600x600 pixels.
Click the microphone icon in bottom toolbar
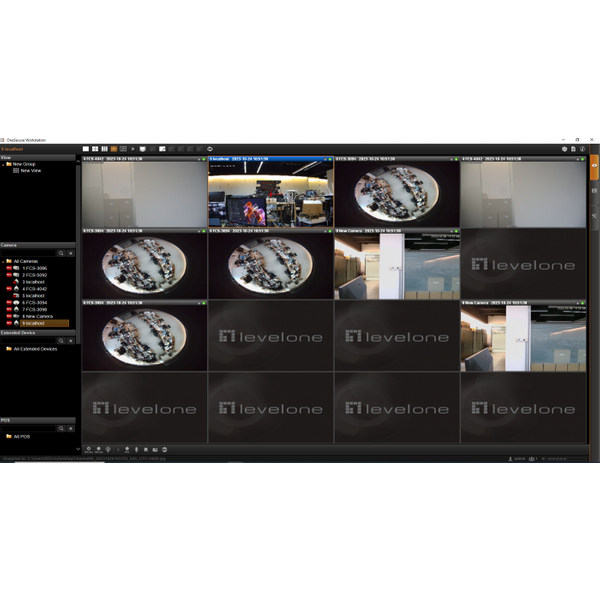pos(136,450)
